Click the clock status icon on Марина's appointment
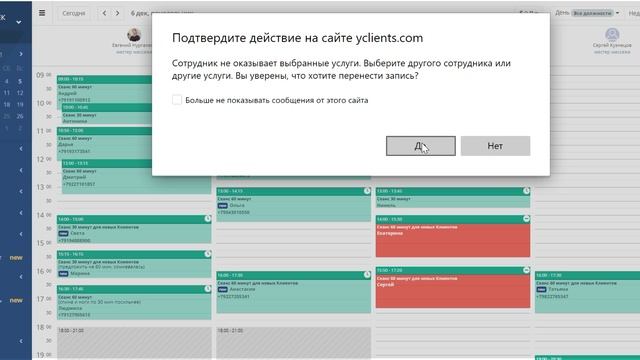640x360 pixels. (x=207, y=254)
